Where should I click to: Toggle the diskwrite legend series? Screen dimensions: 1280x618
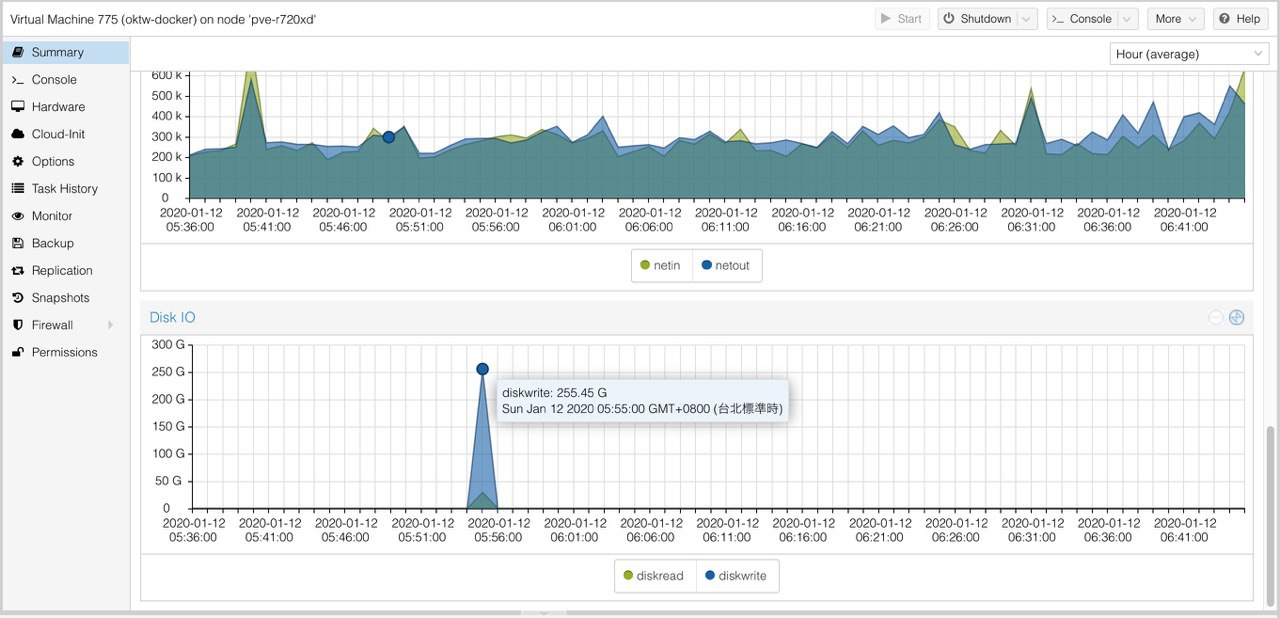click(737, 576)
